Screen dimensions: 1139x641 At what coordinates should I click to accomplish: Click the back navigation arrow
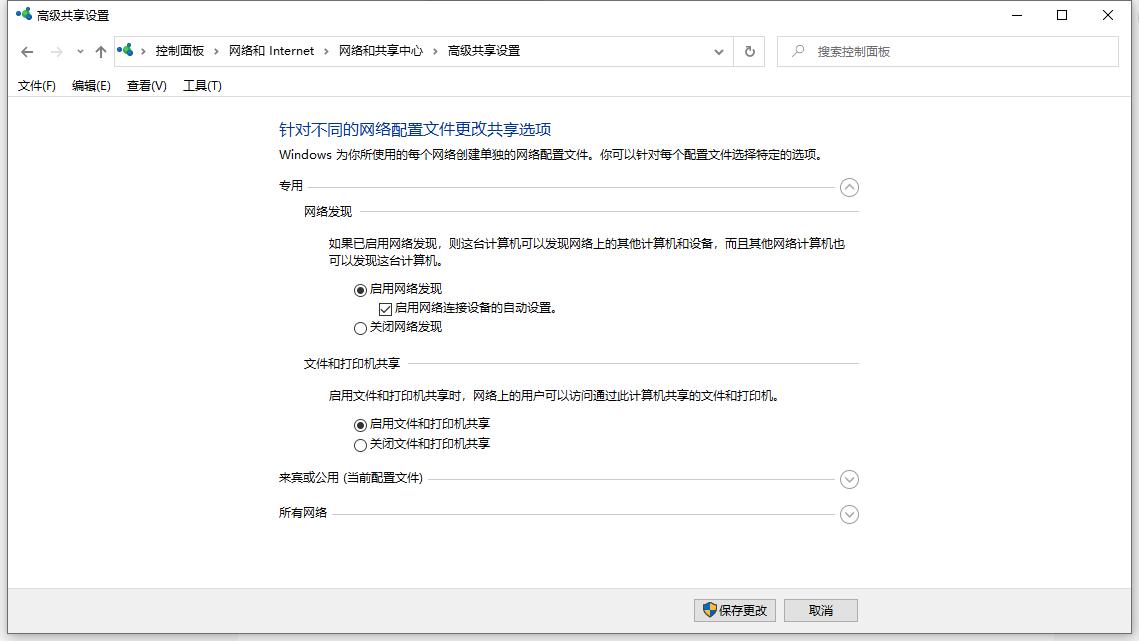point(26,50)
